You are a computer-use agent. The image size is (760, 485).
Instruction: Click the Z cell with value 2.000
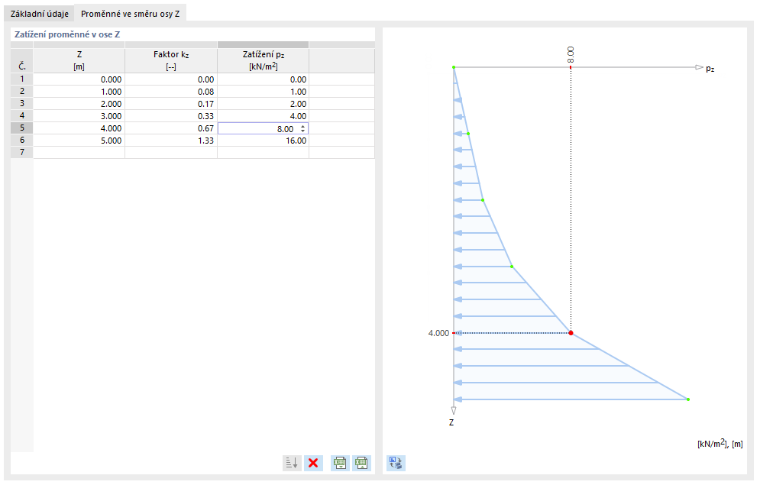(79, 104)
